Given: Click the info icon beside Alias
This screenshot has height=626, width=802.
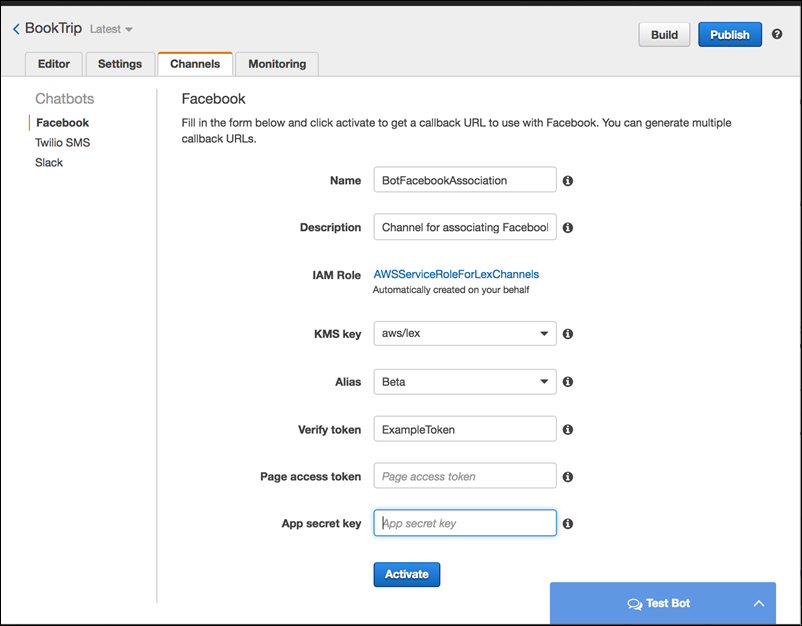Looking at the screenshot, I should 567,381.
